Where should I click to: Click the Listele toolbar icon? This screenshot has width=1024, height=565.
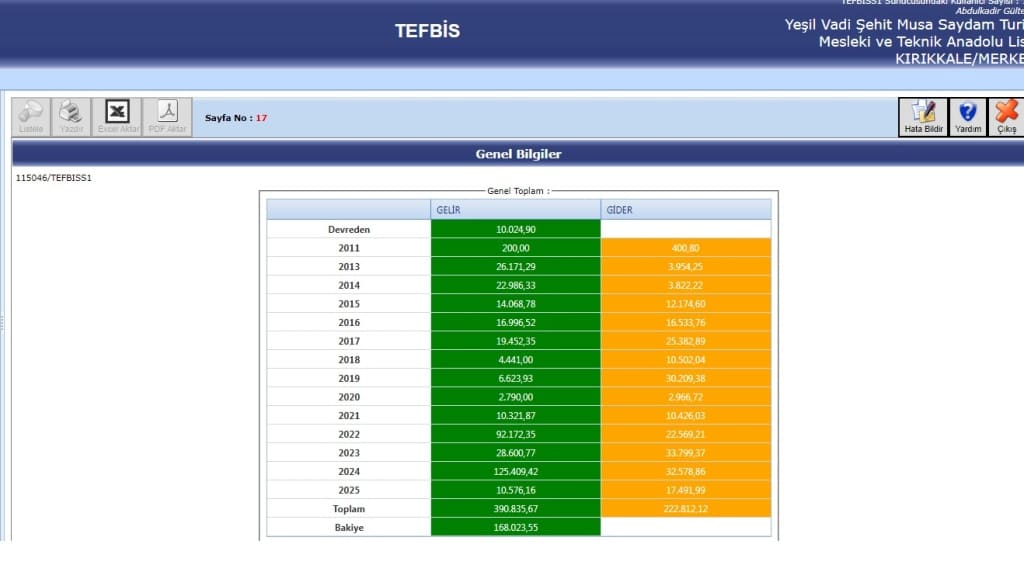coord(31,116)
